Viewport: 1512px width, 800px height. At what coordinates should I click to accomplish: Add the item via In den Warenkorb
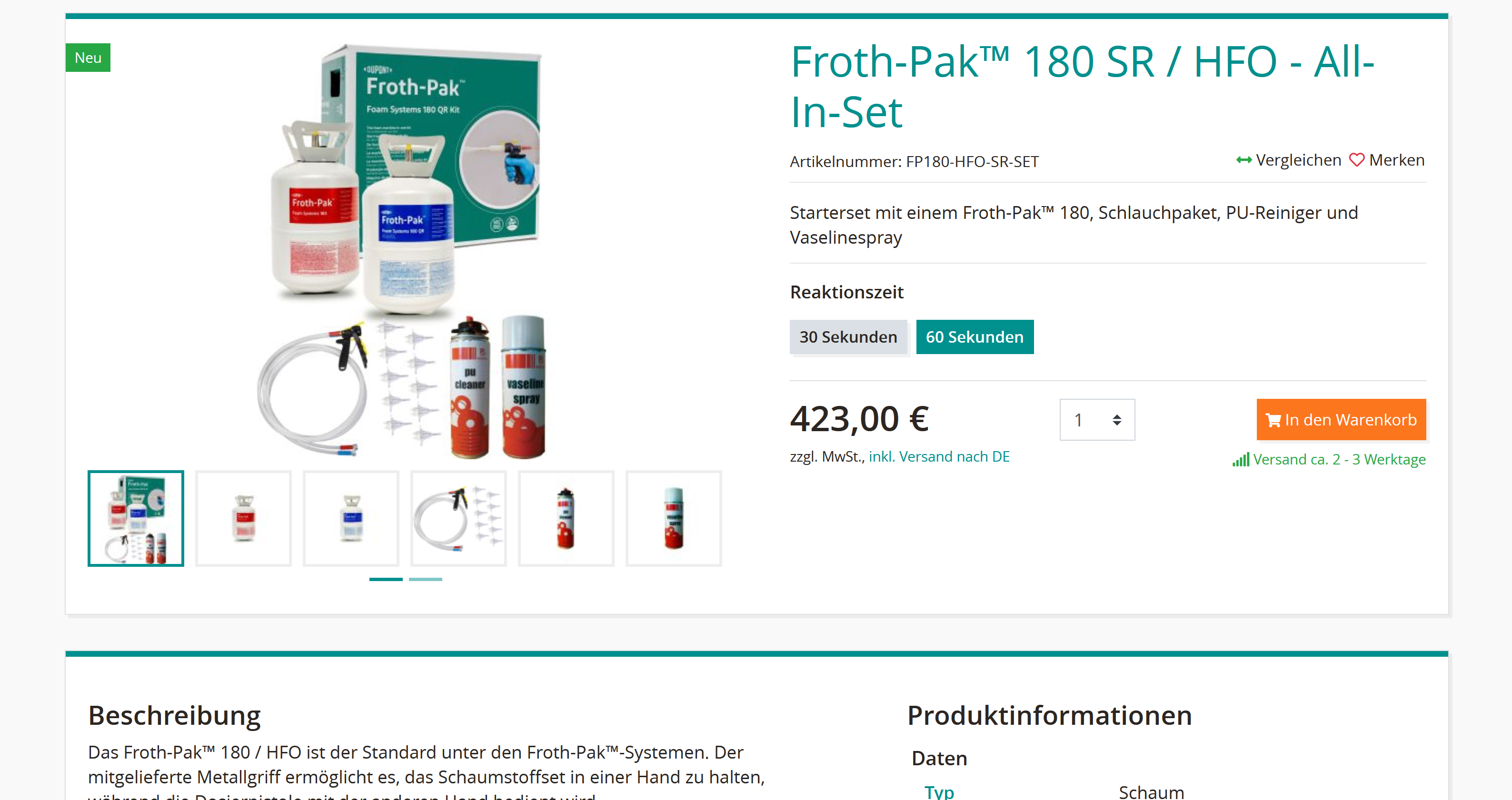(x=1341, y=420)
